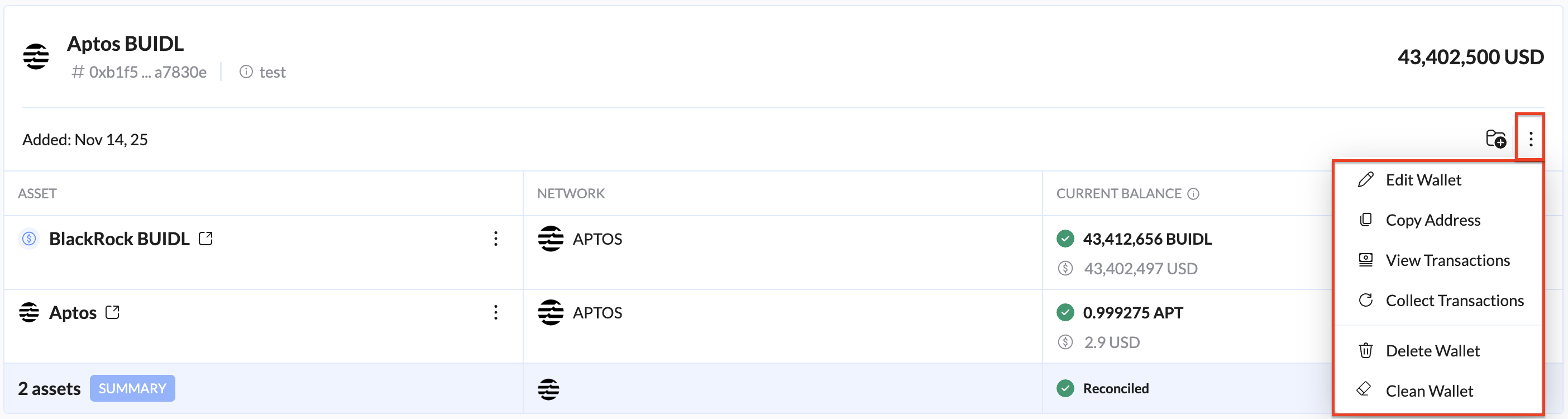Click the Aptos BUIDL wallet logo

pyautogui.click(x=36, y=56)
